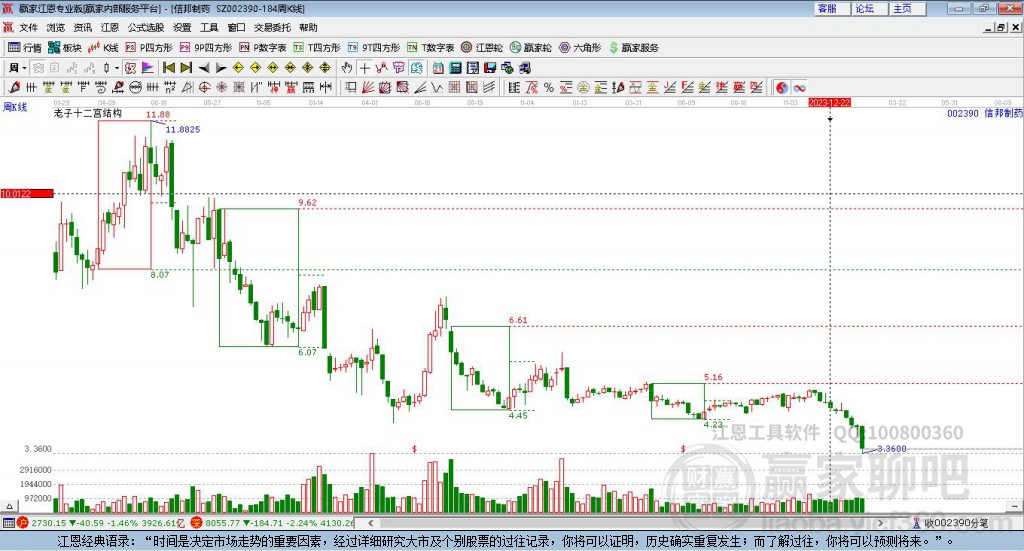Open the 江恩轮 Gann wheel tool
1024x551 pixels.
pos(482,48)
